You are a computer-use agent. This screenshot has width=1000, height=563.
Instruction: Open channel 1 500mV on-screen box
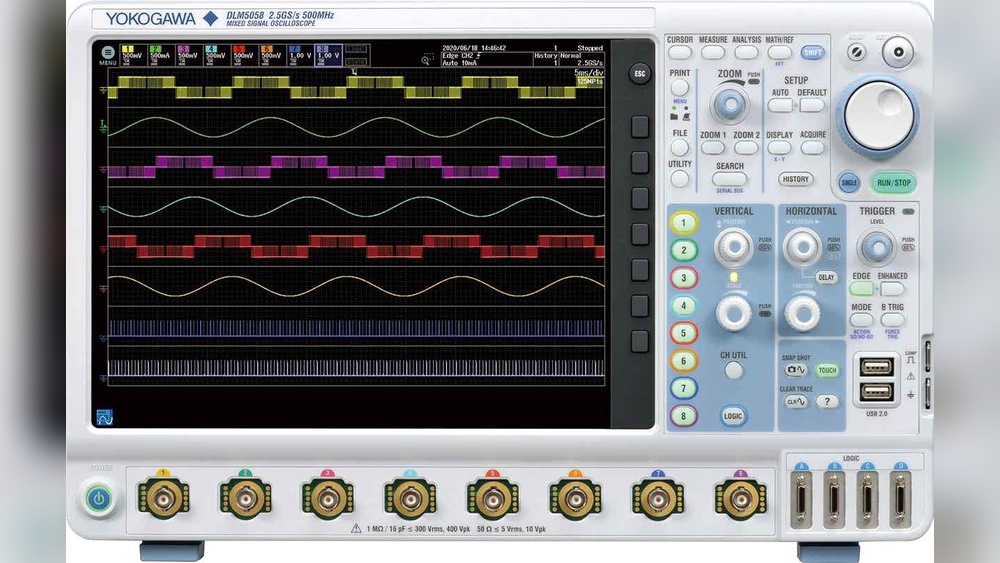(134, 55)
